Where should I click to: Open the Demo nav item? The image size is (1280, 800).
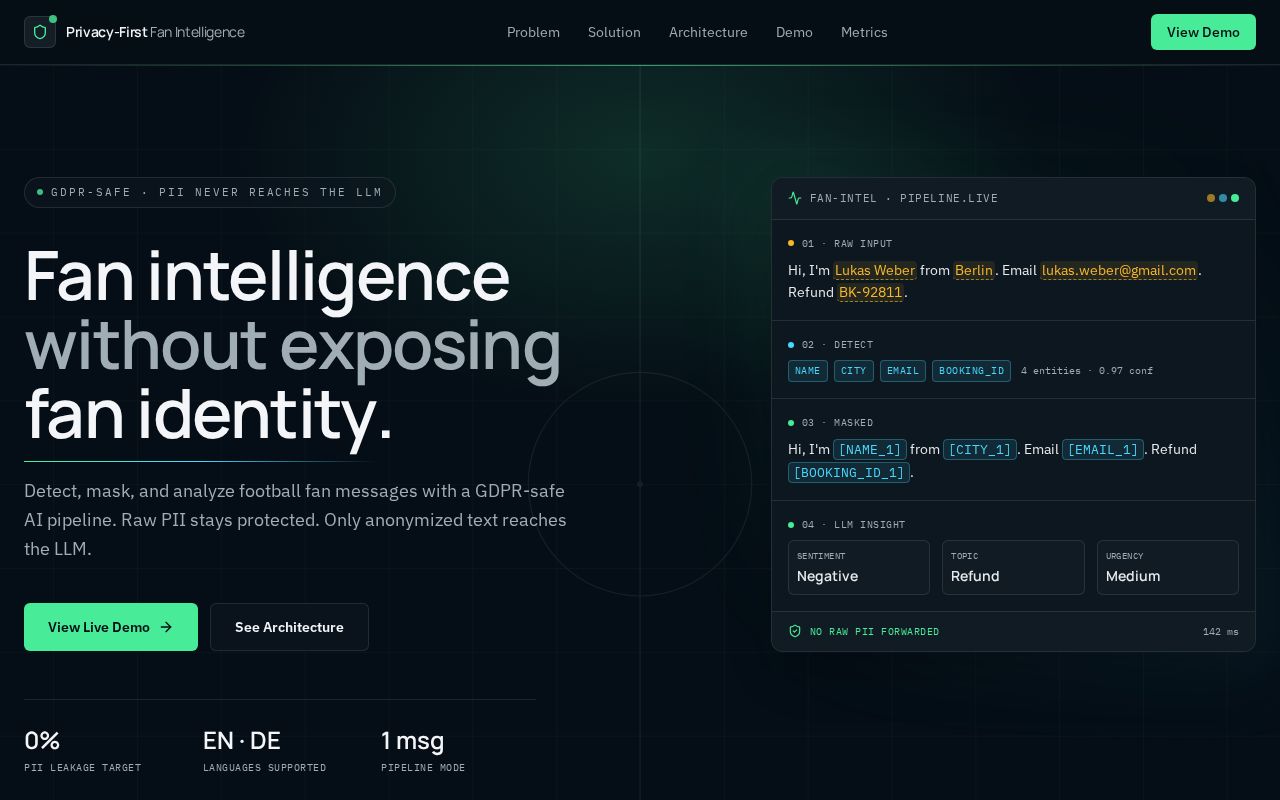pos(794,32)
